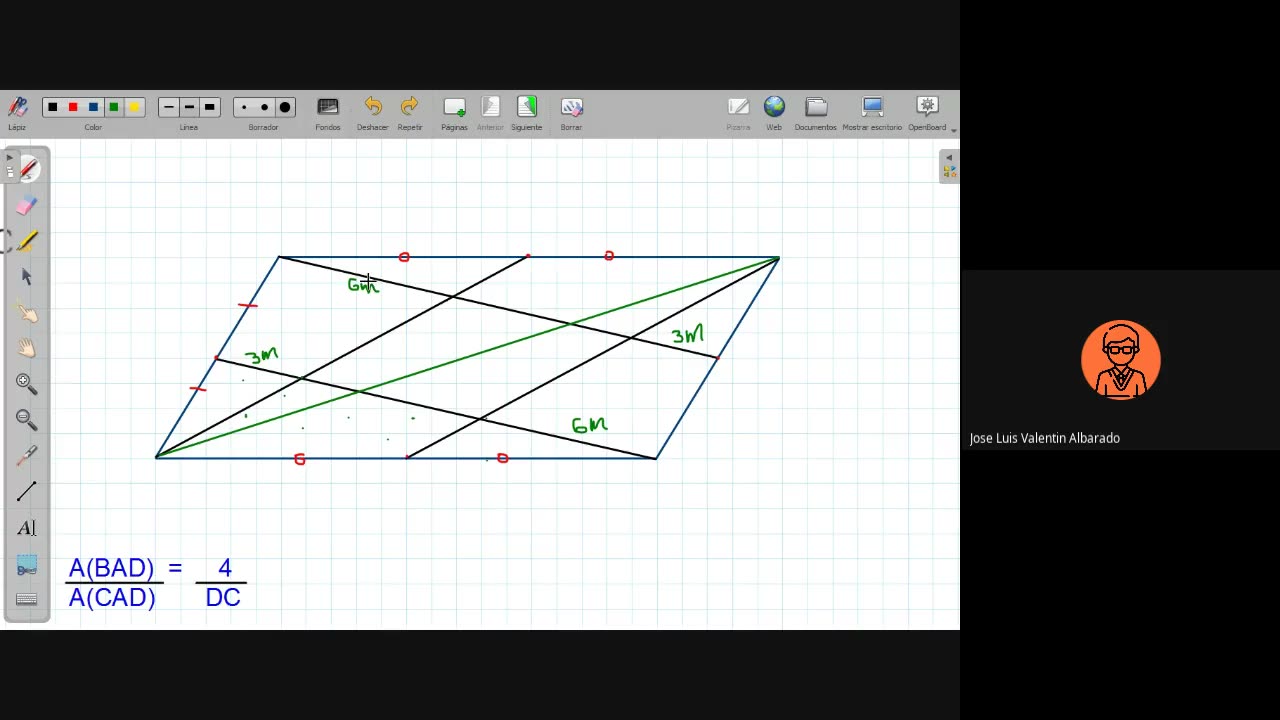Viewport: 1280px width, 720px height.
Task: Go to the Siguiente page
Action: click(x=526, y=107)
